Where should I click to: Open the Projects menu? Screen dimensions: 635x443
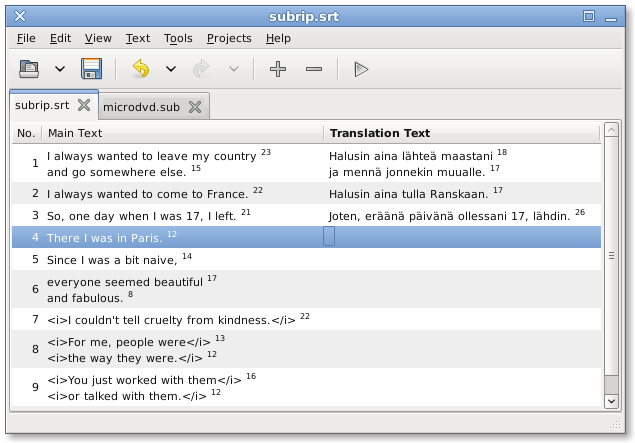[229, 38]
